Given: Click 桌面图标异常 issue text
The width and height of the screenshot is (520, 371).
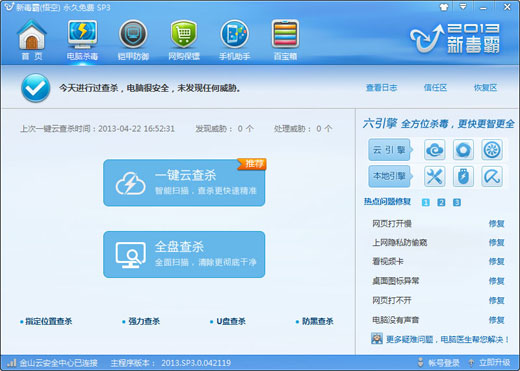Looking at the screenshot, I should pyautogui.click(x=395, y=281).
